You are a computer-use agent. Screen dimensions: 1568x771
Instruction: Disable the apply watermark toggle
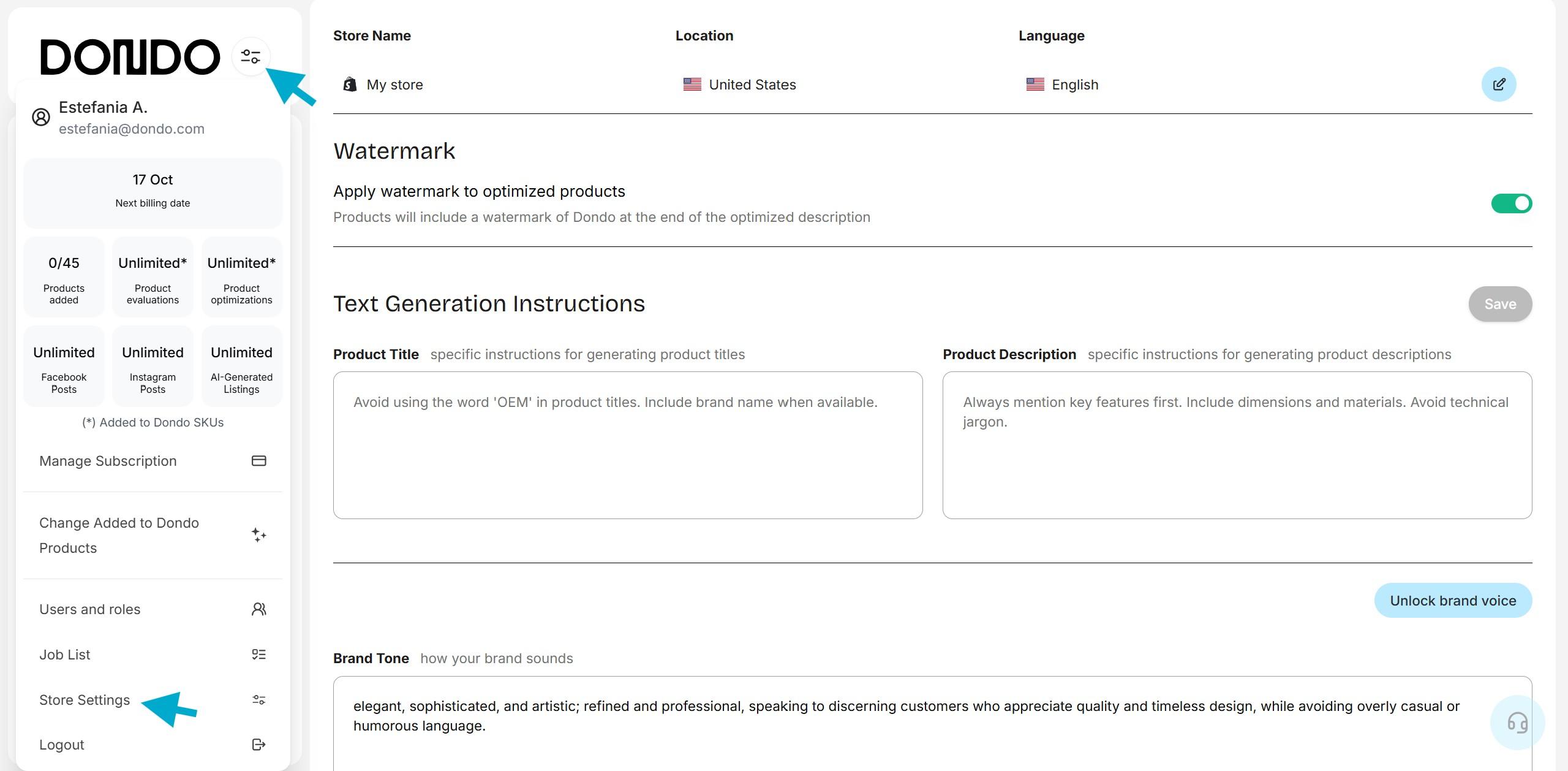tap(1510, 203)
